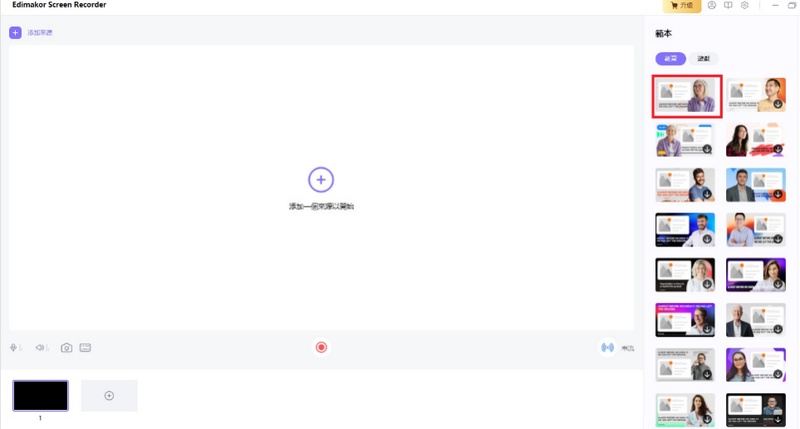The width and height of the screenshot is (800, 429).
Task: Select the gray-haired woman in purple shirt template
Action: click(x=687, y=96)
